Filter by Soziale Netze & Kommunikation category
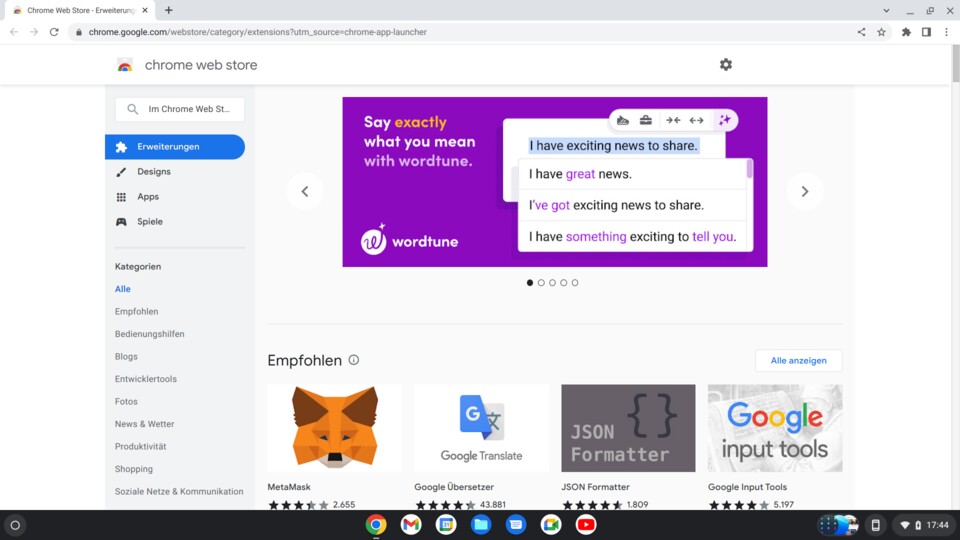 [179, 492]
